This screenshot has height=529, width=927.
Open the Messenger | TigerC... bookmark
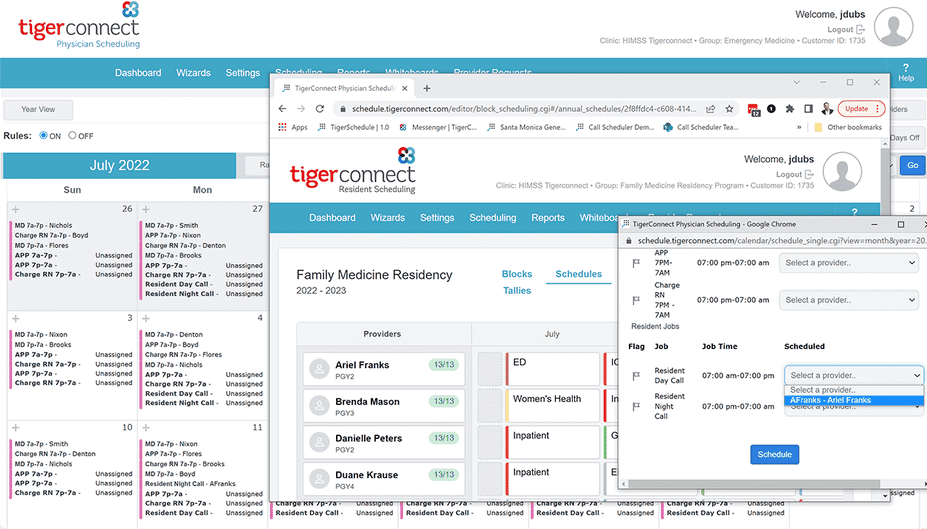coord(438,127)
